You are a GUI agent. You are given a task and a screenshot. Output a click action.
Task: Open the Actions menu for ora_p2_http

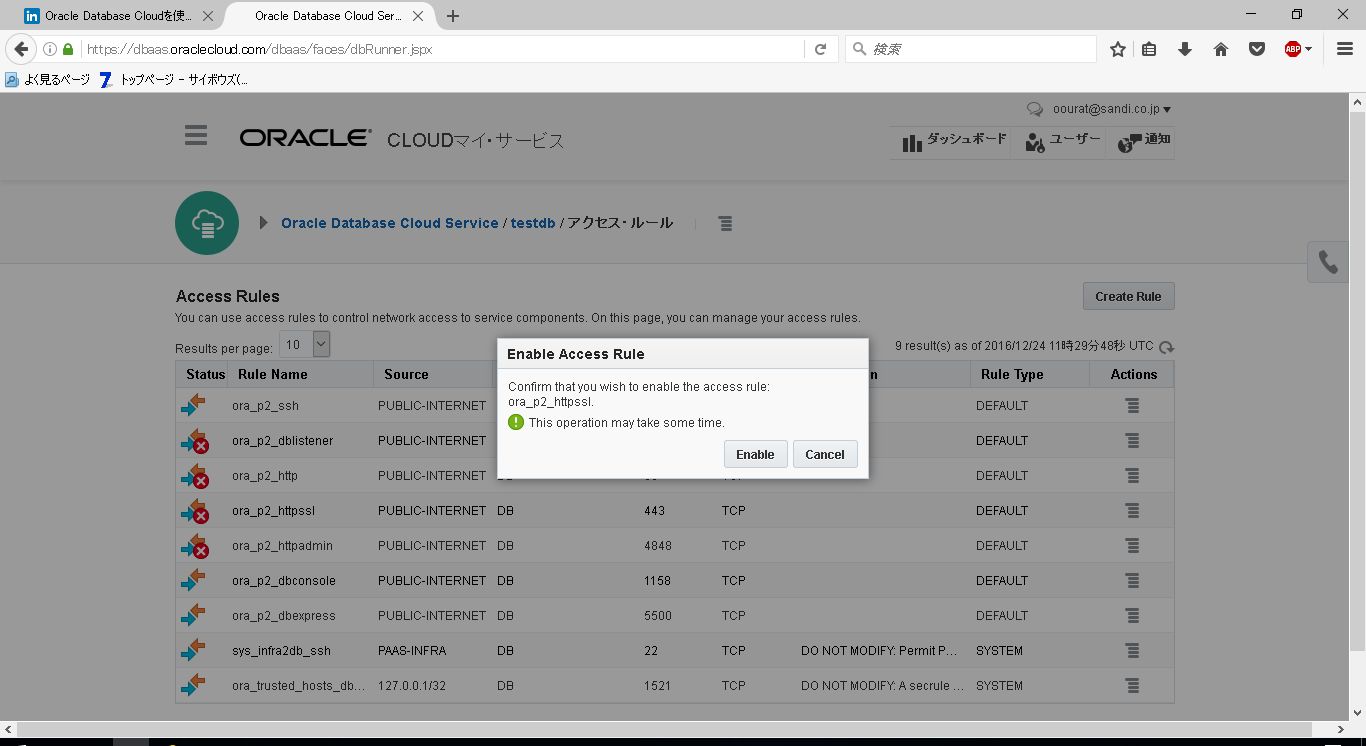pos(1132,476)
